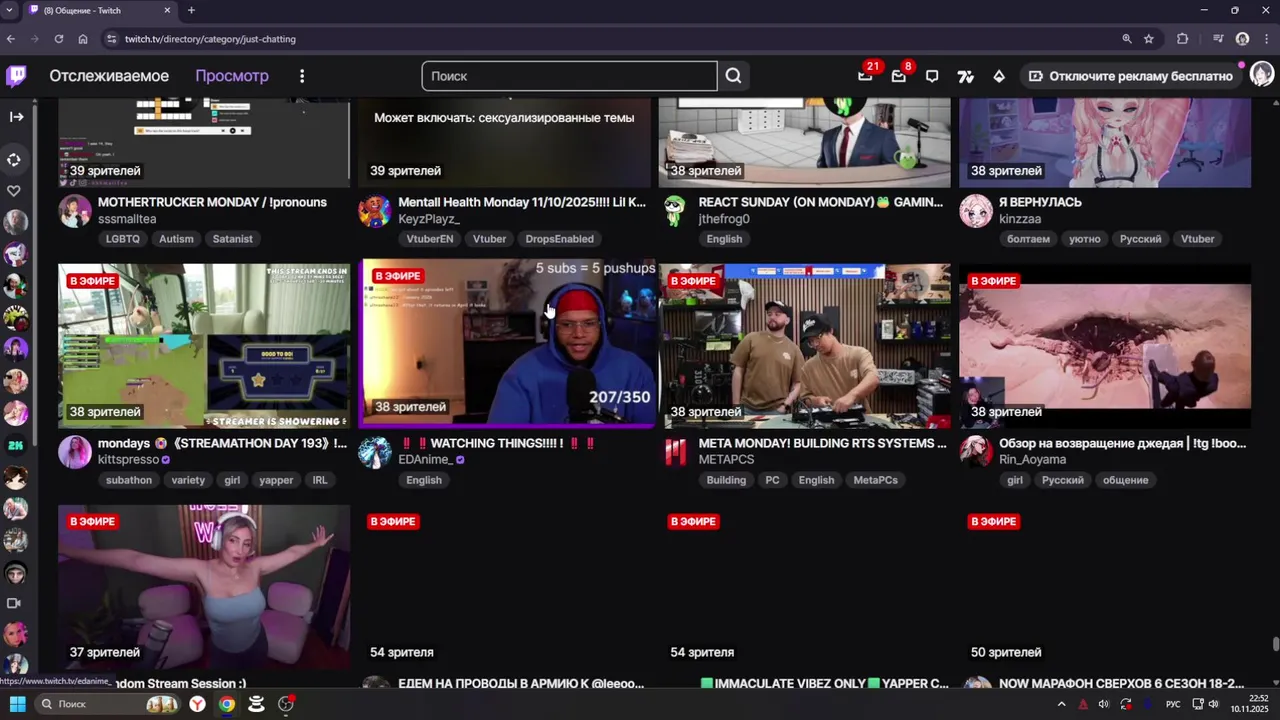Switch the РУС input language
The width and height of the screenshot is (1280, 720).
(1173, 704)
